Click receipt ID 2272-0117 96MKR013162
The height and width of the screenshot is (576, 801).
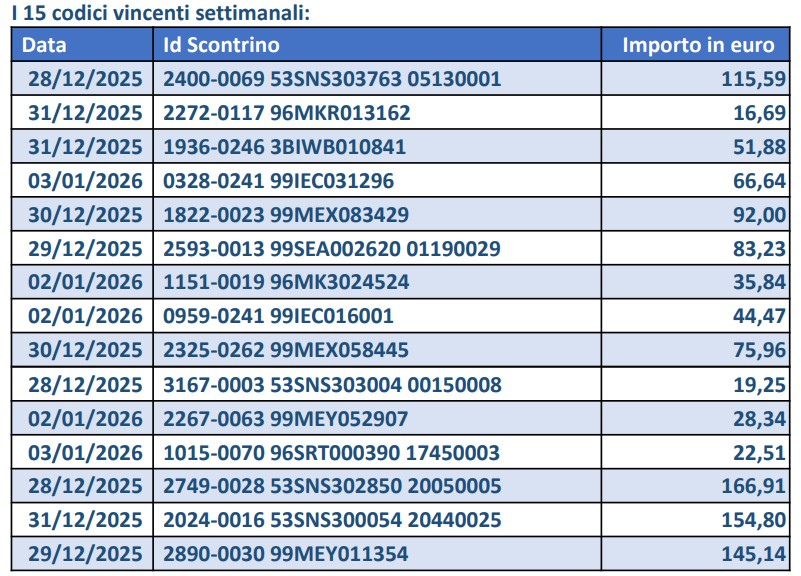287,113
